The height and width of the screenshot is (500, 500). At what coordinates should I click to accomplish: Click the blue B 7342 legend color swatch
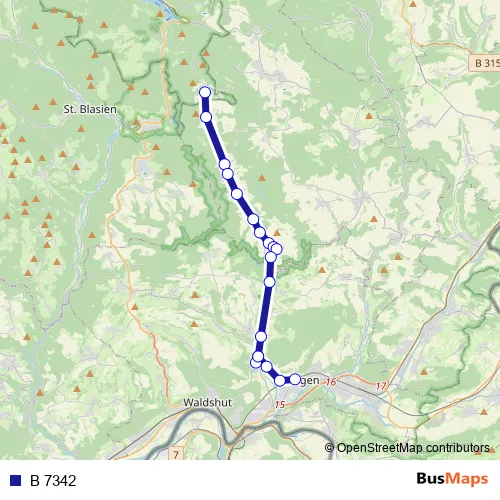[16, 480]
